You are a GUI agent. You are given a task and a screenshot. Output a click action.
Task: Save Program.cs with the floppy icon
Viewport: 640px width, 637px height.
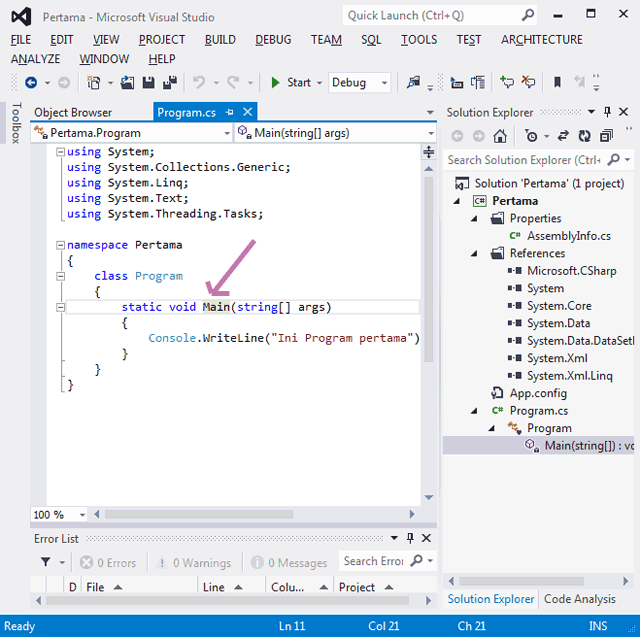click(x=148, y=83)
